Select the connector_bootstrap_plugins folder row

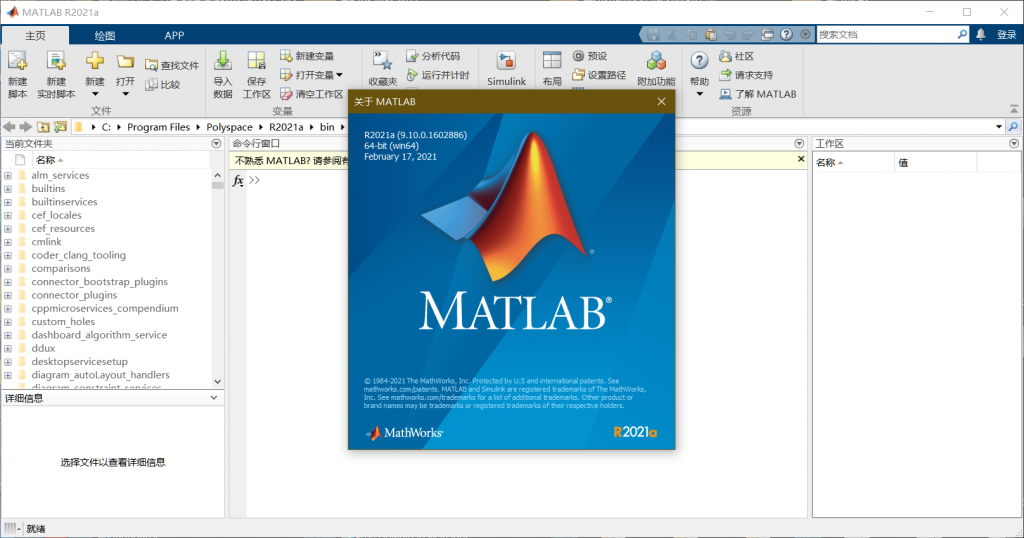pos(106,282)
